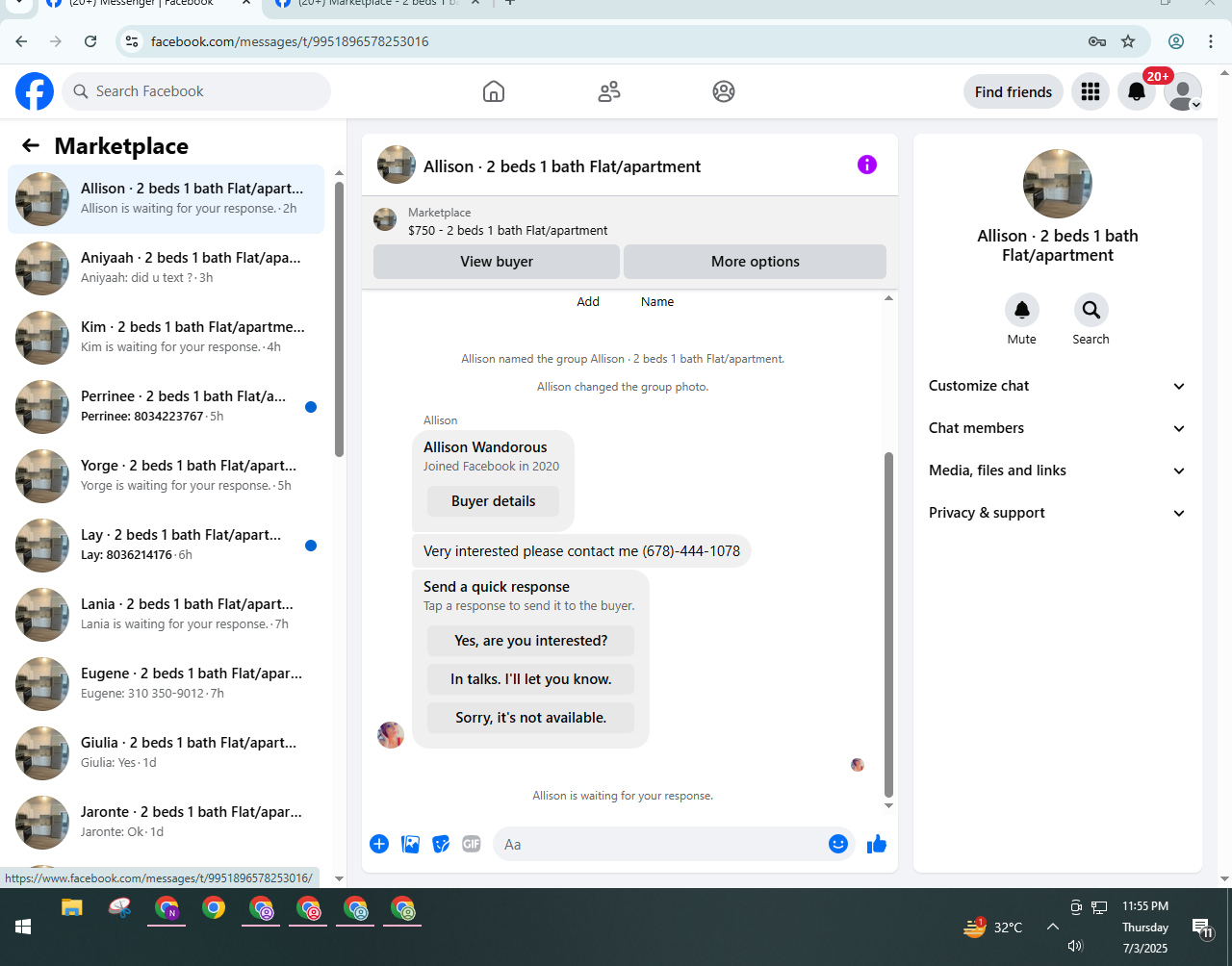Choose a sticker from the composer

pos(441,844)
